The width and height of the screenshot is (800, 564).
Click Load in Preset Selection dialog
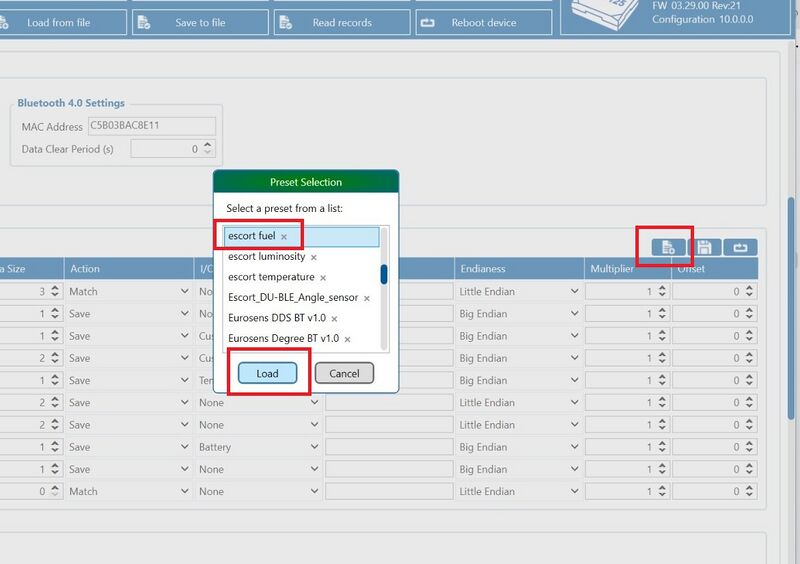pyautogui.click(x=267, y=373)
